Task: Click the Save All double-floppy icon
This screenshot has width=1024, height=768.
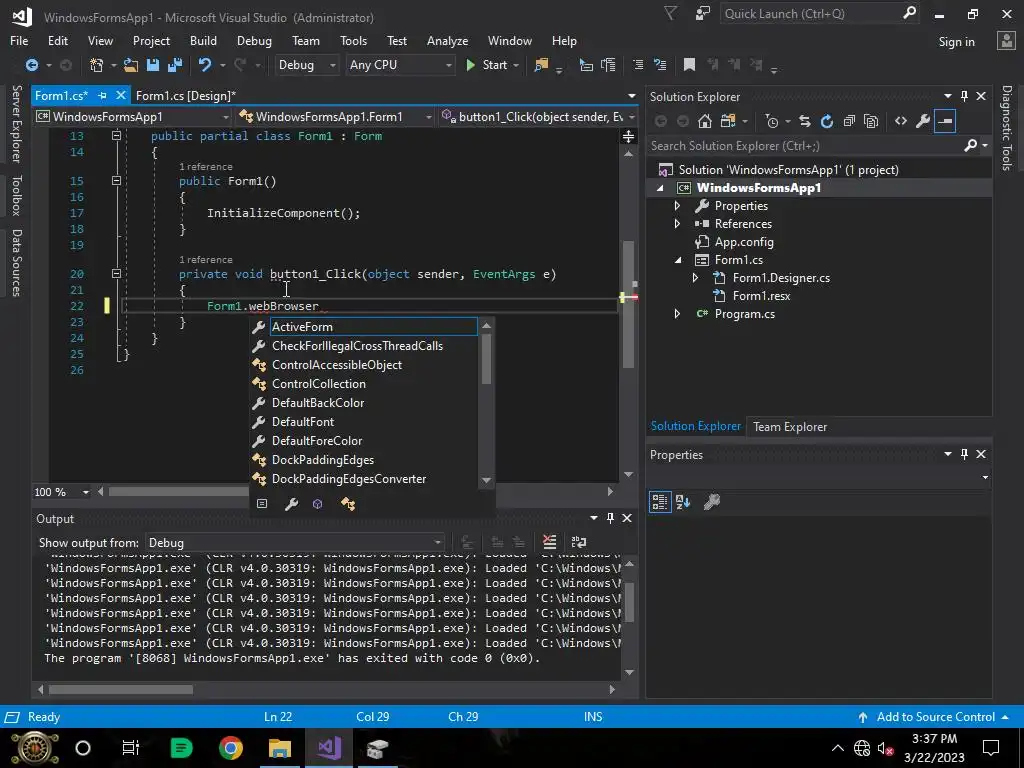Action: pos(174,65)
